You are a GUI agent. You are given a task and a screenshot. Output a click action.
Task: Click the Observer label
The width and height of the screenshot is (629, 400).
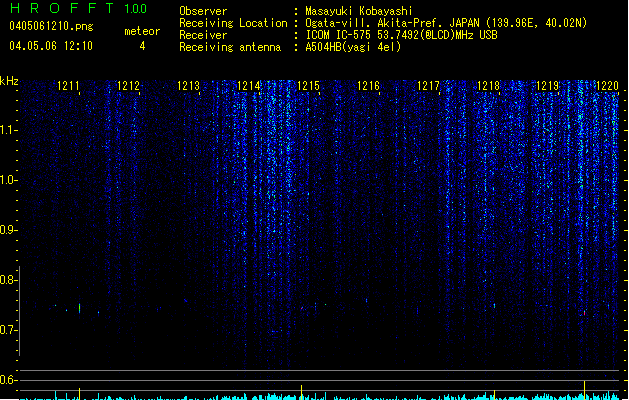tap(203, 11)
